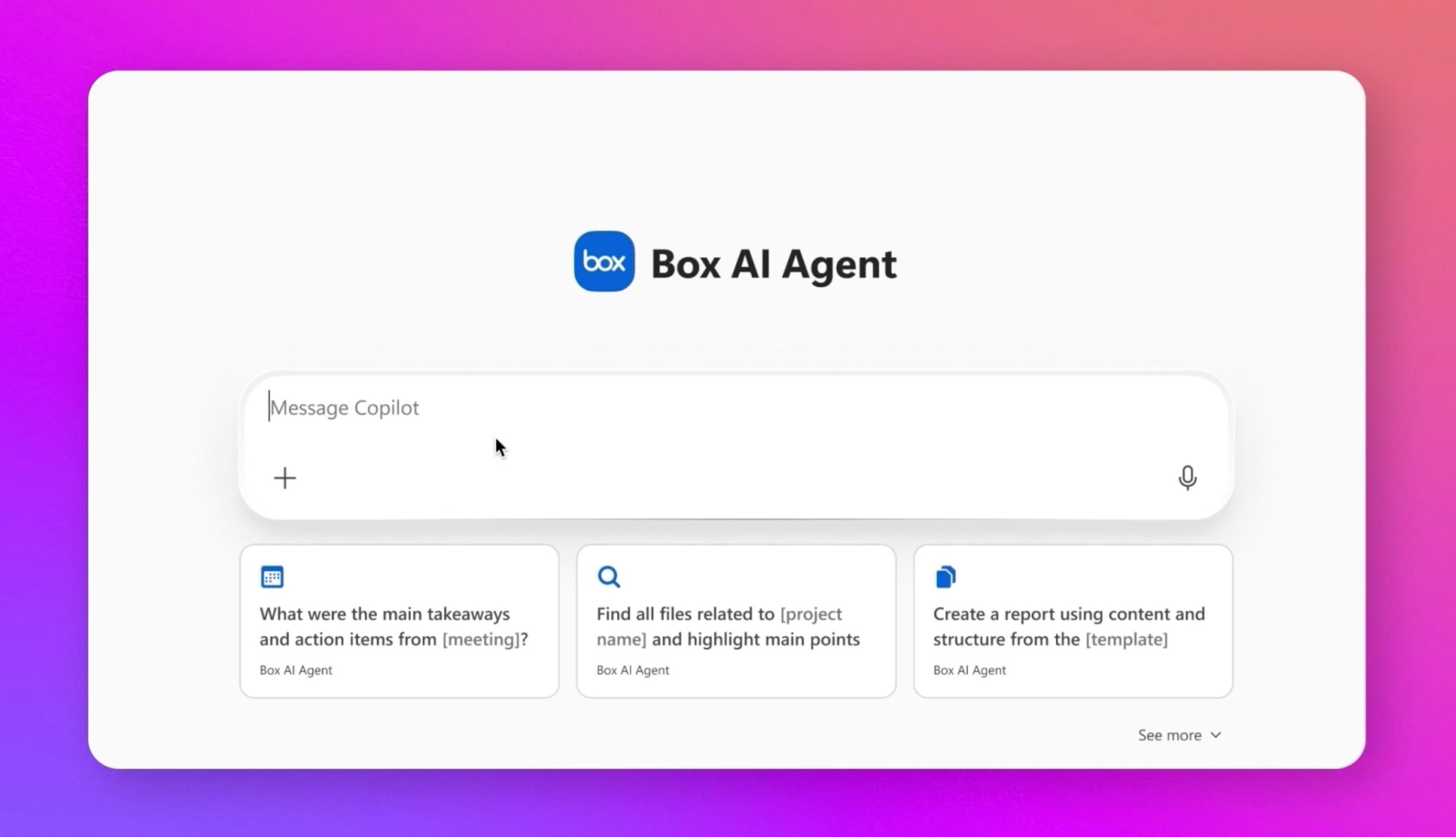Click the Box logo icon

pyautogui.click(x=604, y=261)
